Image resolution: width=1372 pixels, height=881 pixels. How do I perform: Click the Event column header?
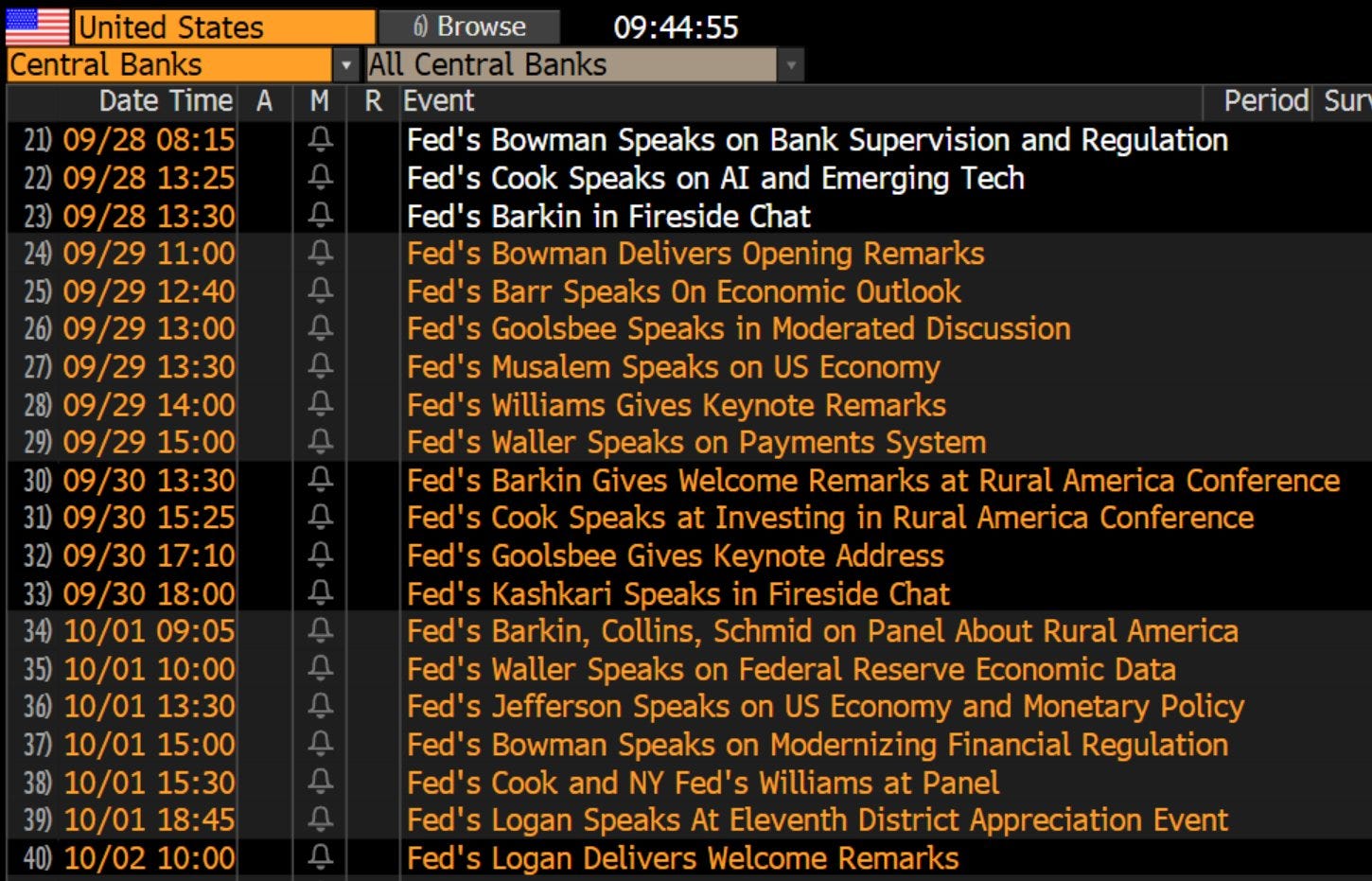pos(439,101)
